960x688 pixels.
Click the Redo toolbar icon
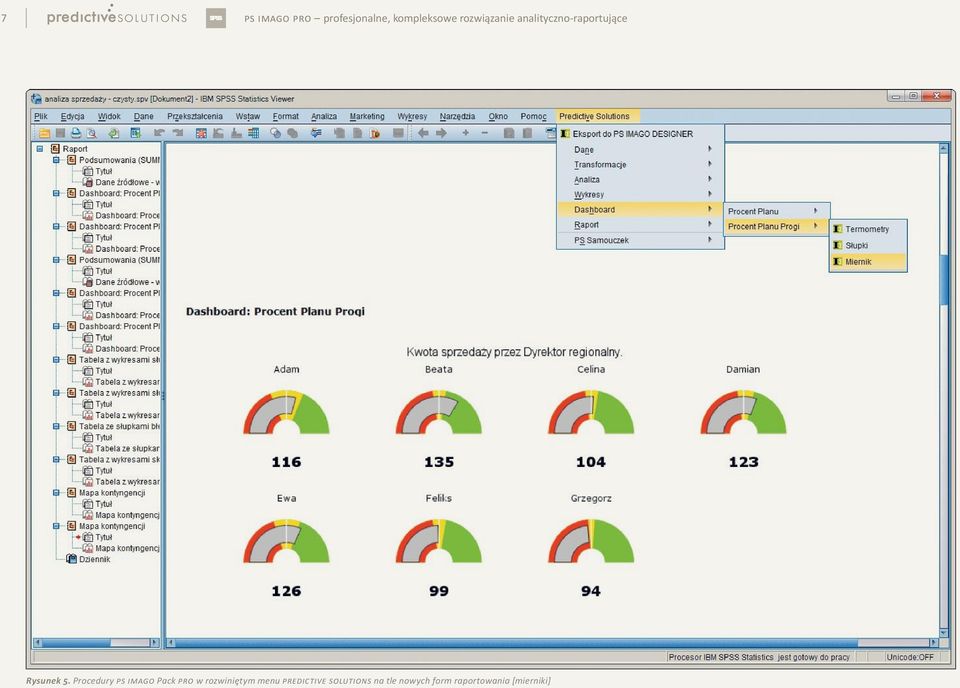point(178,133)
